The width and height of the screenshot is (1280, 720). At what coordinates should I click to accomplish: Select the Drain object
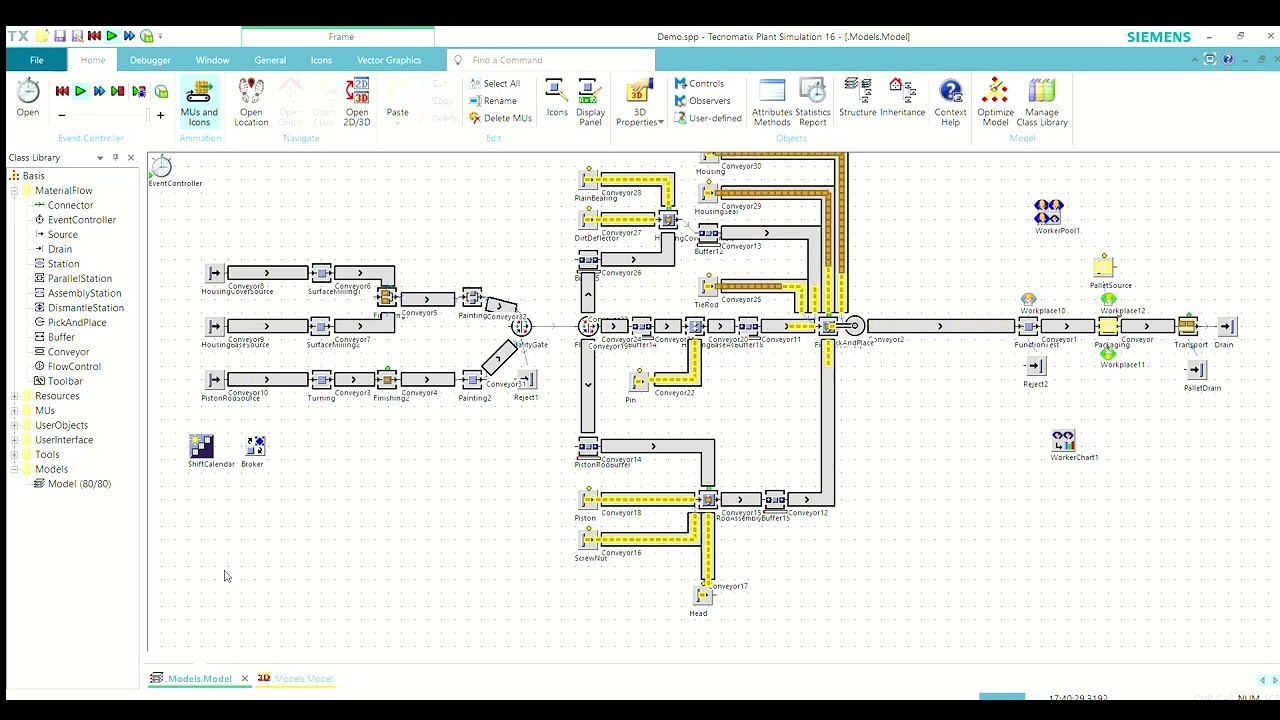point(1227,327)
